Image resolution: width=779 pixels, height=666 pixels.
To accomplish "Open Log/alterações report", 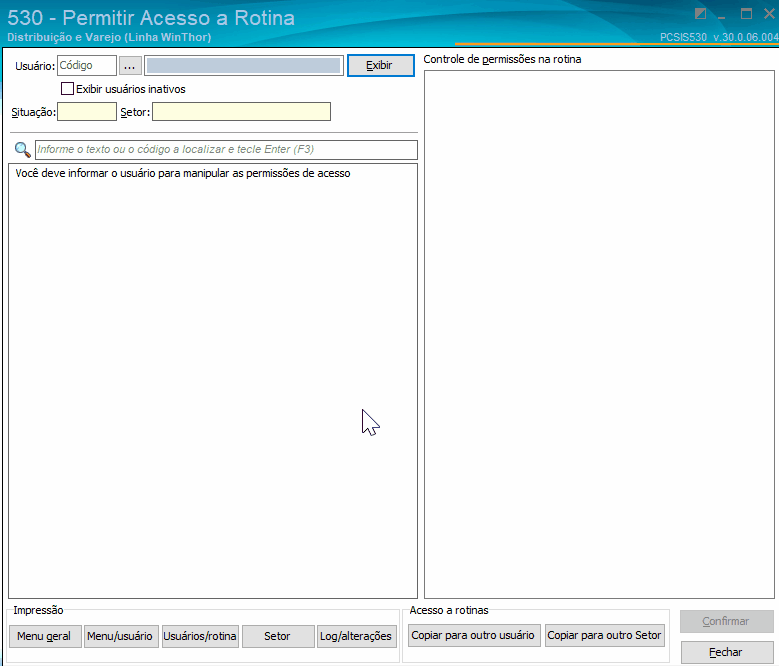I will point(357,636).
